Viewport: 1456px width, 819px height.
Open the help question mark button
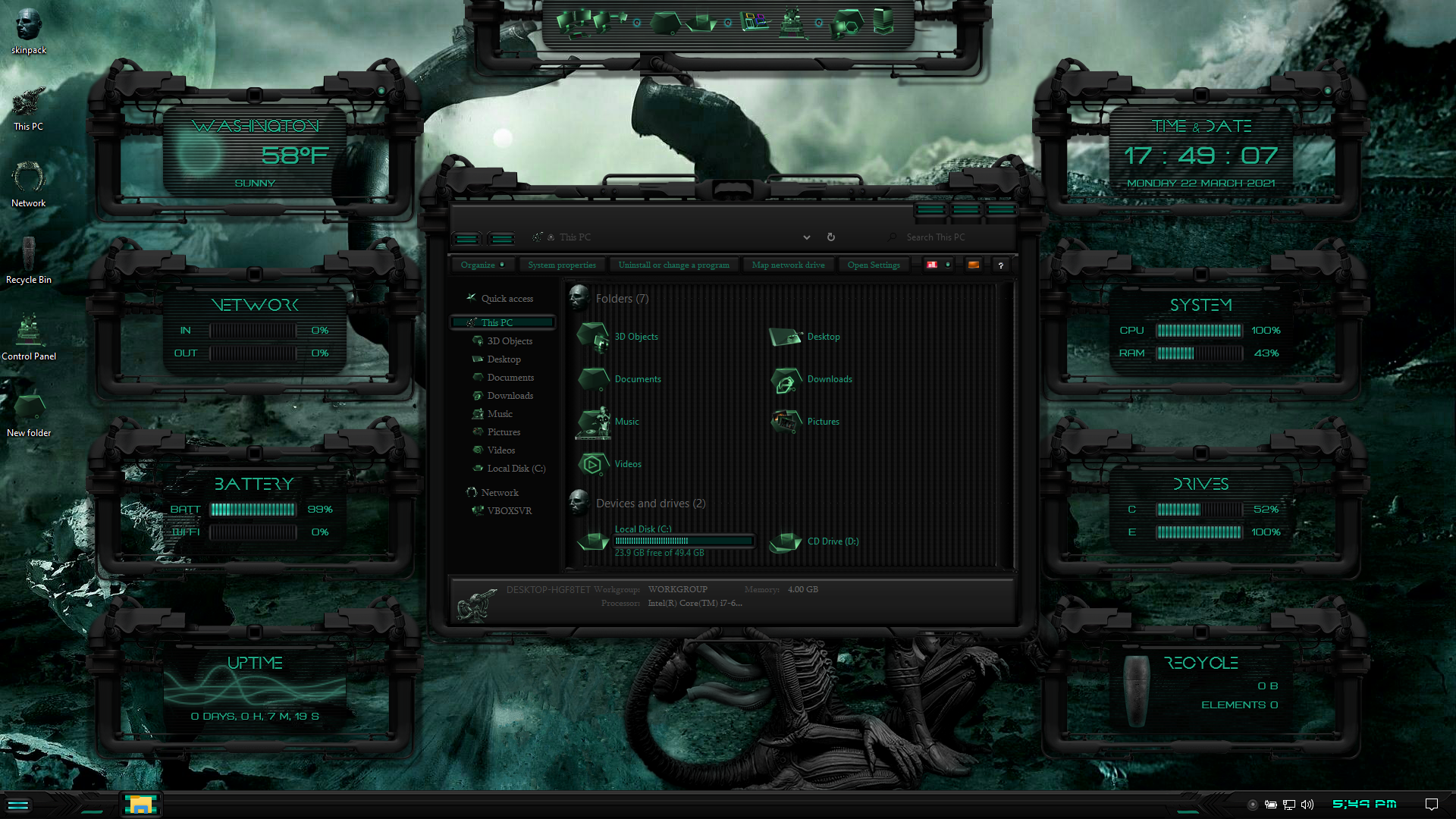(x=1001, y=265)
